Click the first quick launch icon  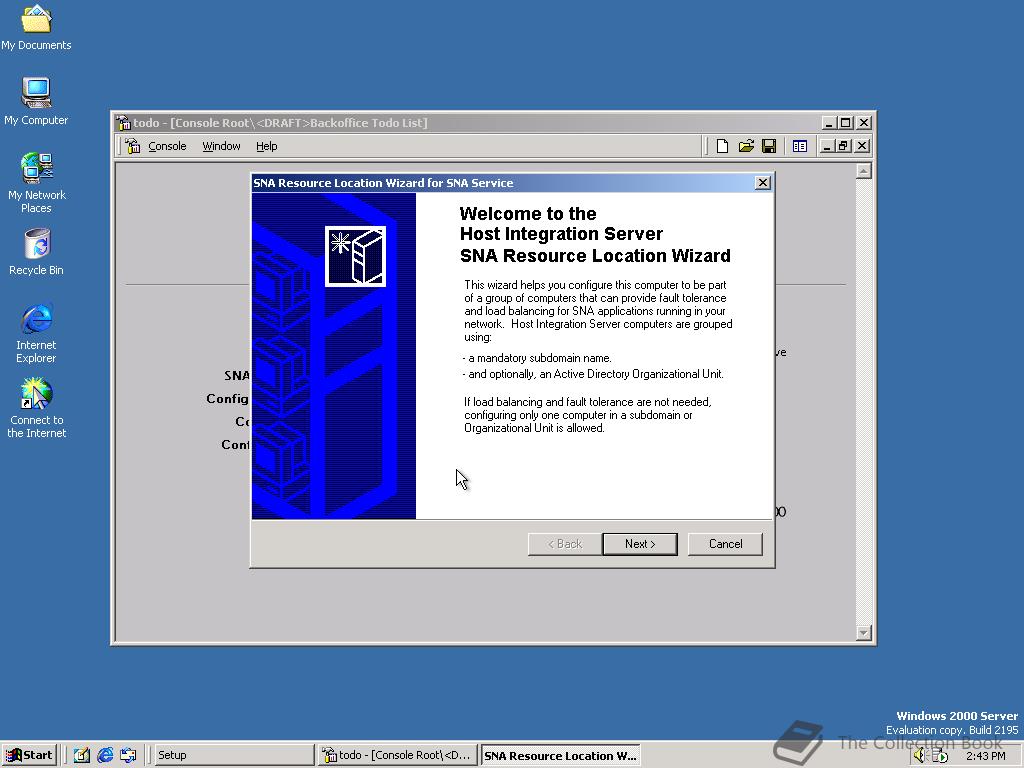(x=82, y=755)
